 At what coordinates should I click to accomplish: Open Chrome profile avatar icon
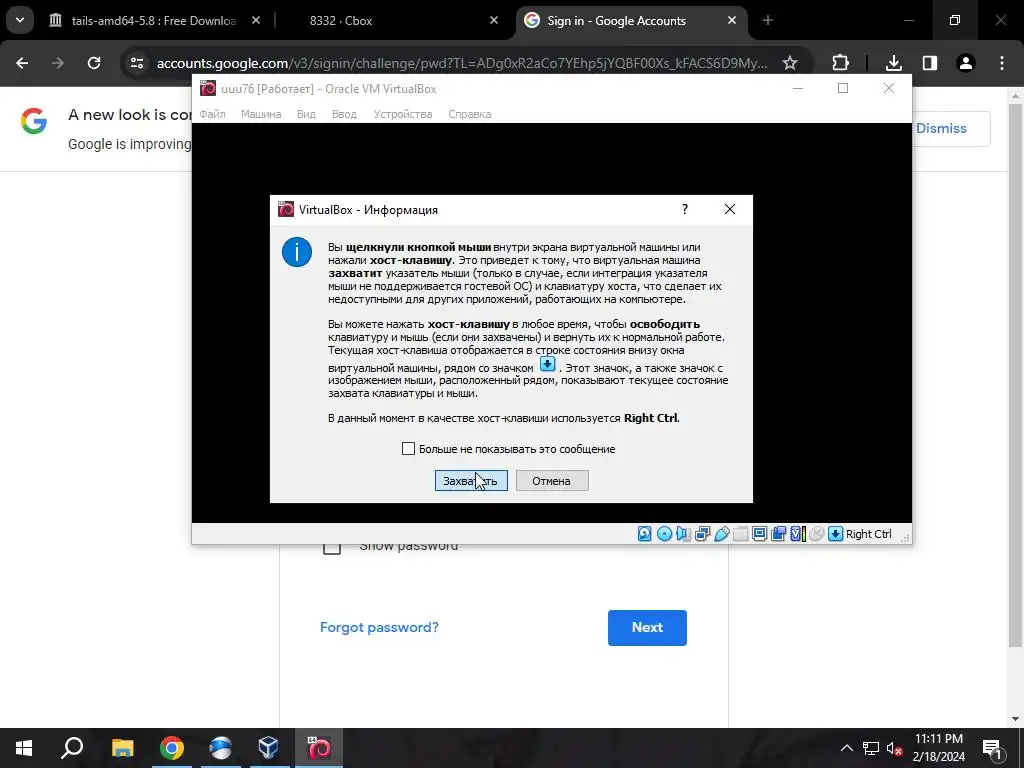[965, 63]
